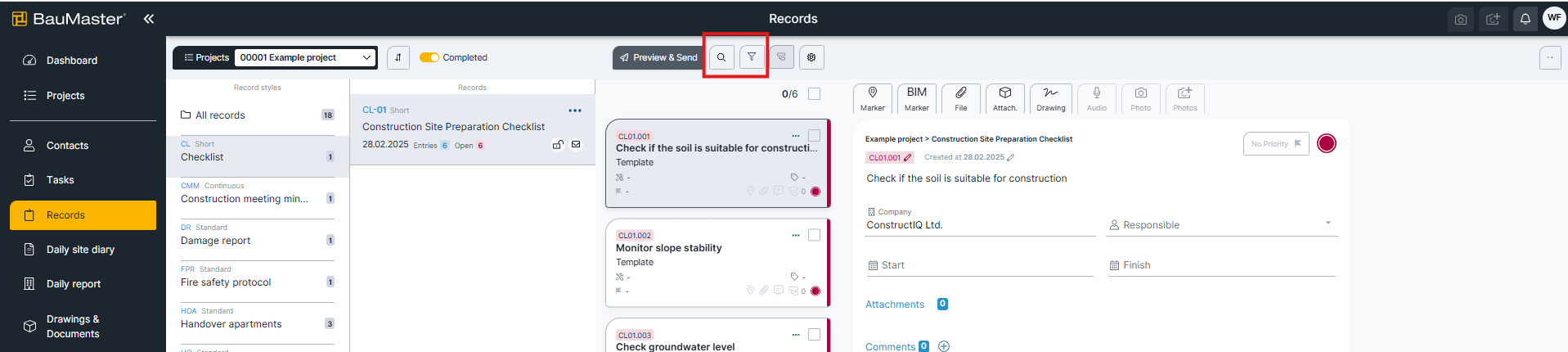Select All records style
1568x352 pixels.
(258, 115)
